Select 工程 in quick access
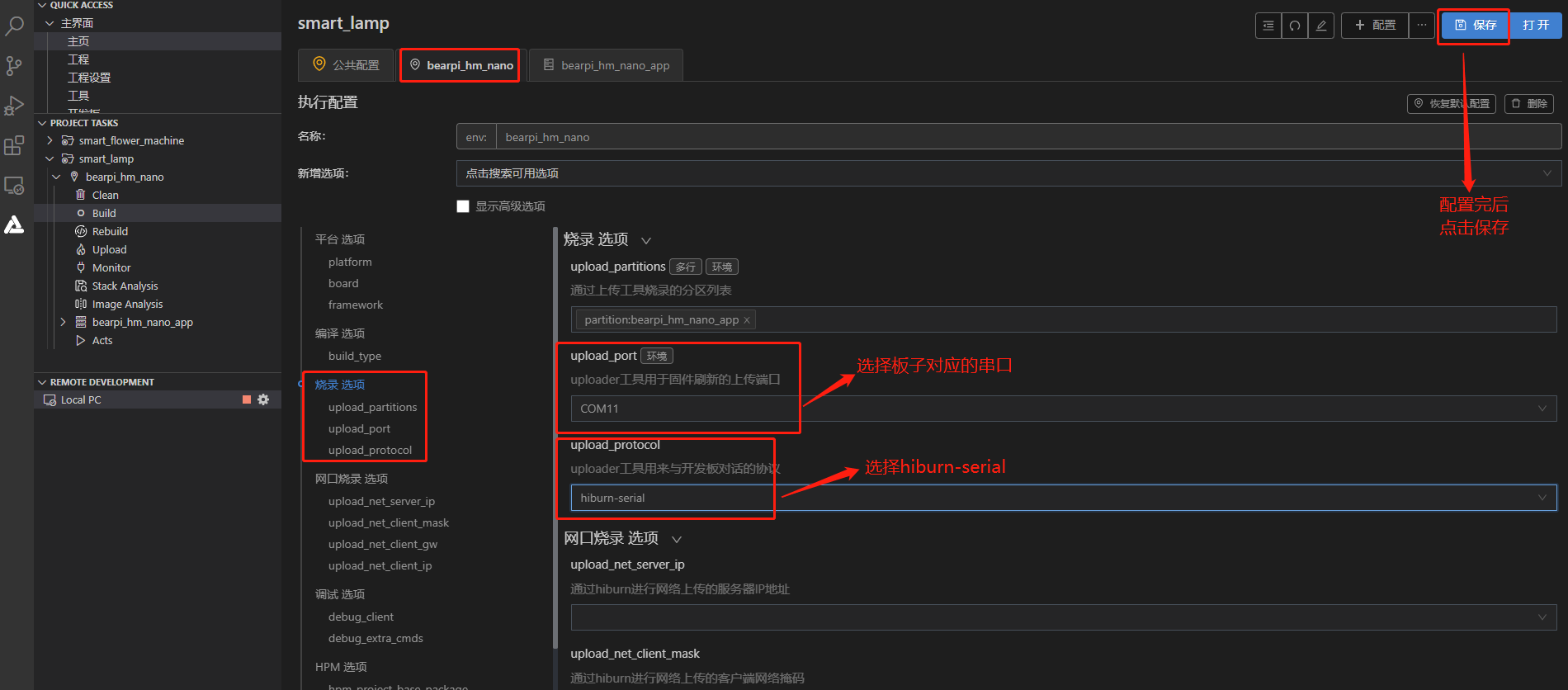This screenshot has height=690, width=1568. point(78,59)
